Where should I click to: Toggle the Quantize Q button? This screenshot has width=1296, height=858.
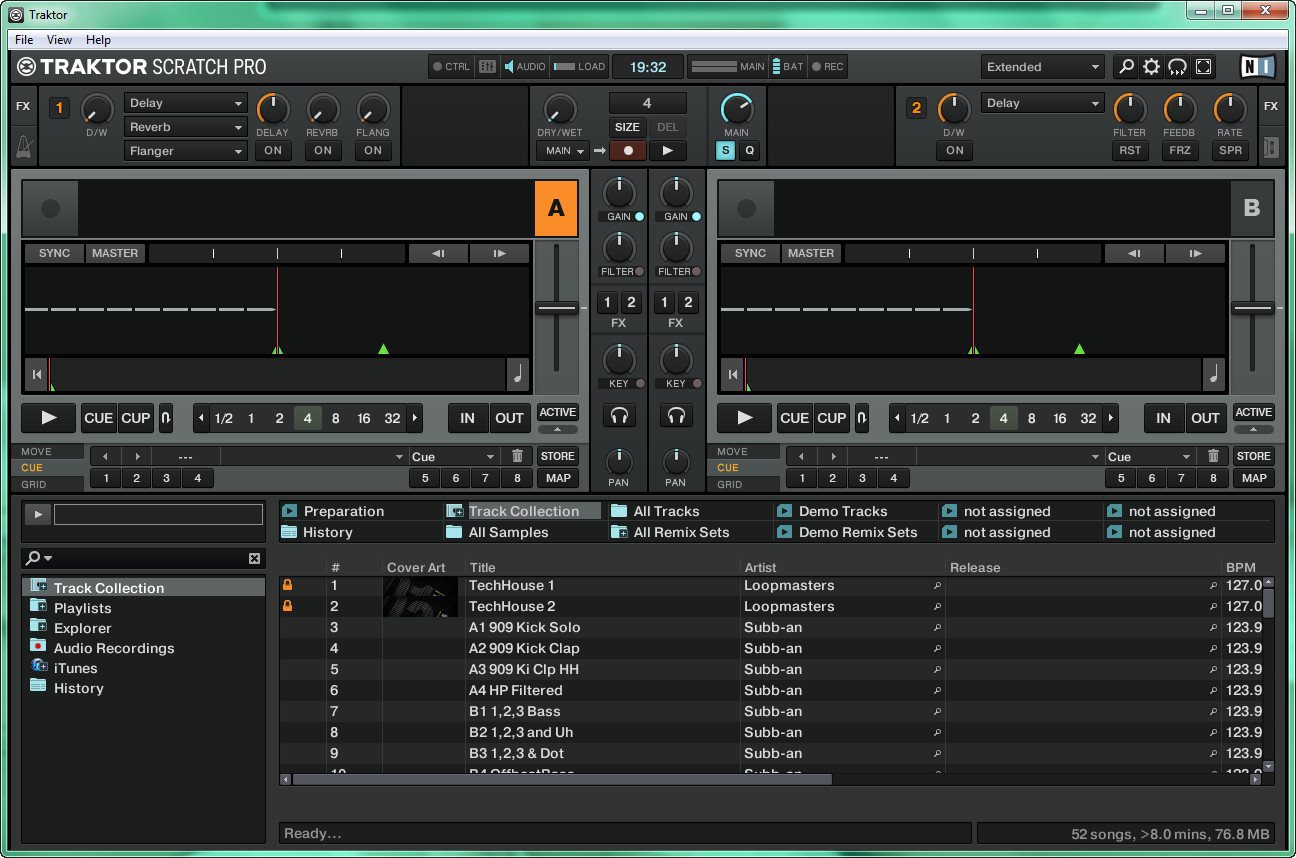coord(748,151)
